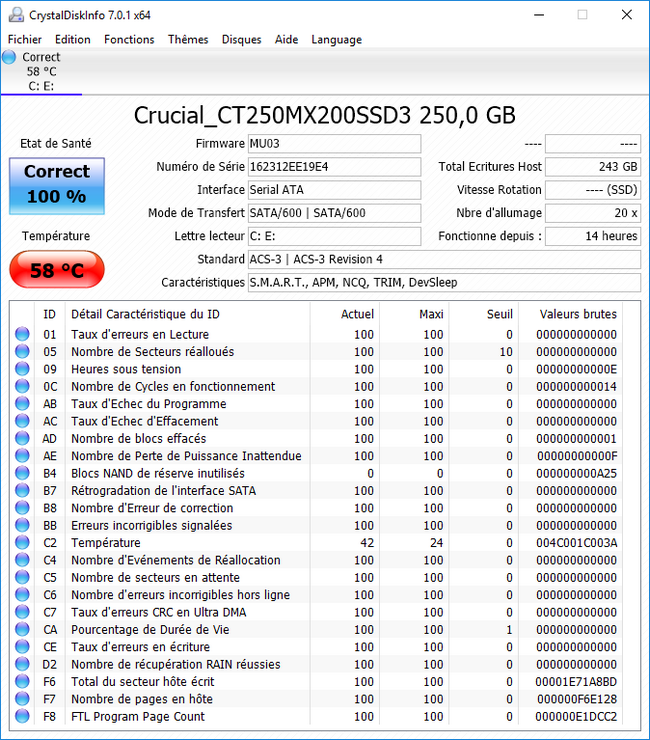The image size is (650, 740).
Task: Click status orb for Taux d'Echec d'Effacement
Action: [x=22, y=420]
